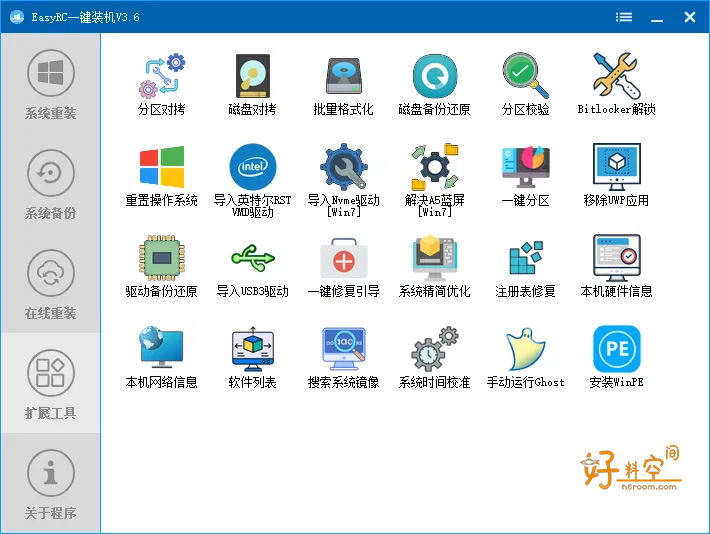
Task: Close the EasyRC window
Action: coord(690,17)
